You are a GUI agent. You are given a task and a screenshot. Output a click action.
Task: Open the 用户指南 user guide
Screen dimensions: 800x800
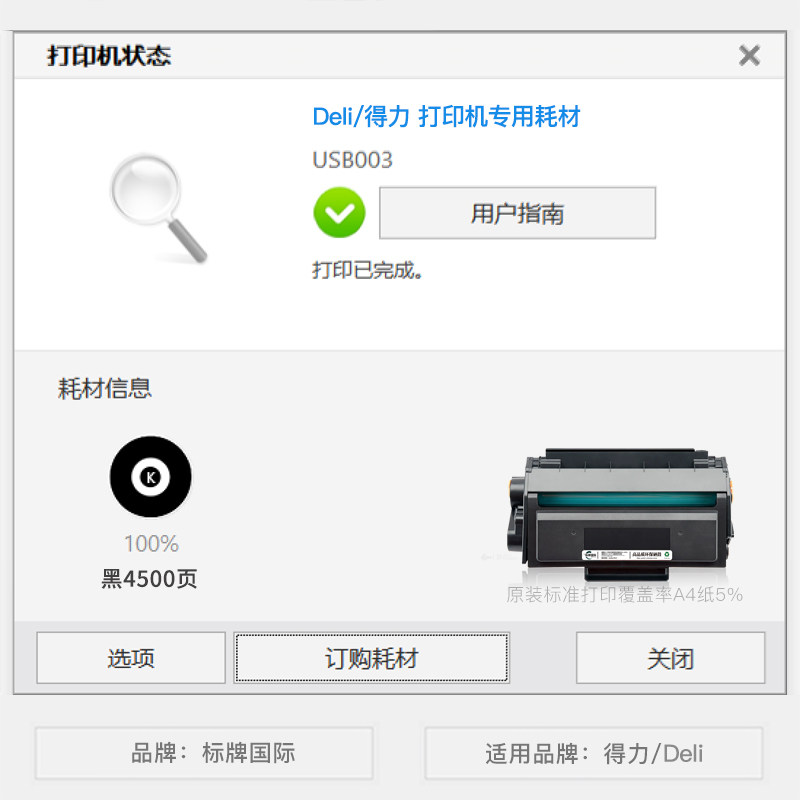[x=517, y=213]
